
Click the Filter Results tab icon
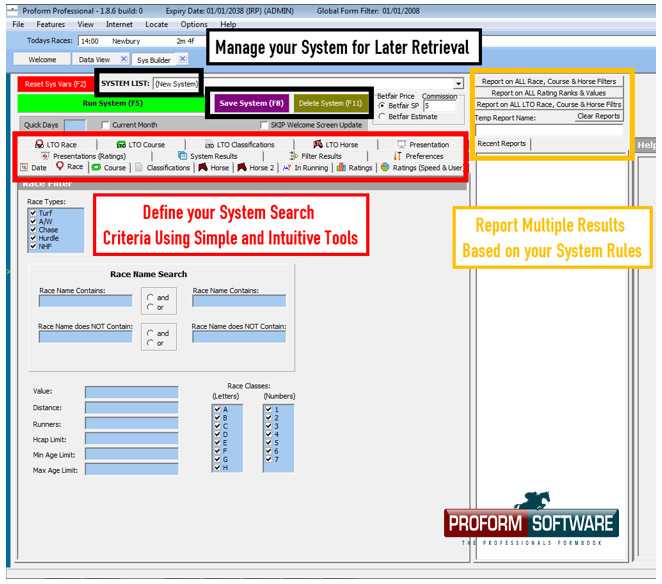point(294,156)
